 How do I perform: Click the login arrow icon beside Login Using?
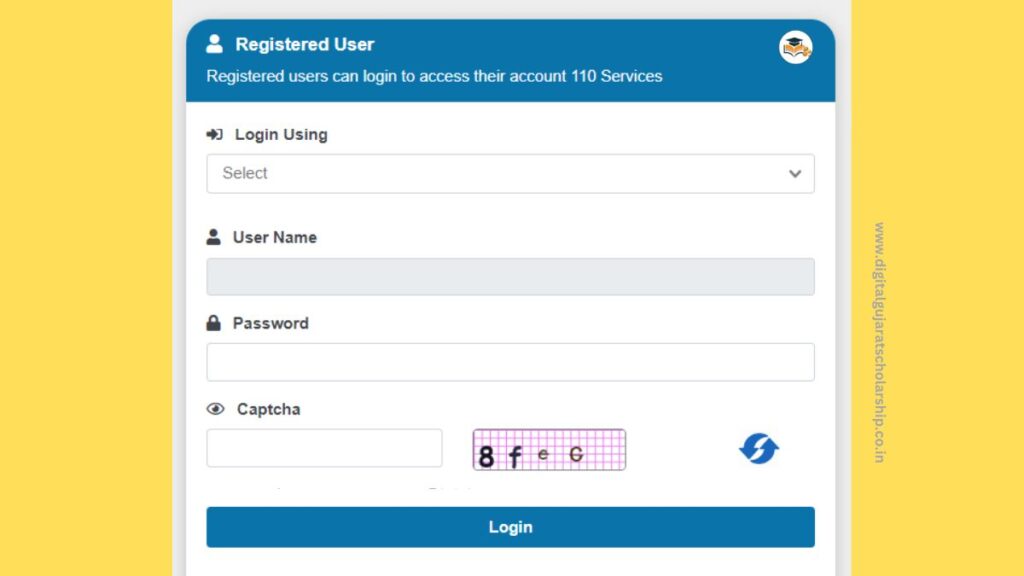pos(213,133)
